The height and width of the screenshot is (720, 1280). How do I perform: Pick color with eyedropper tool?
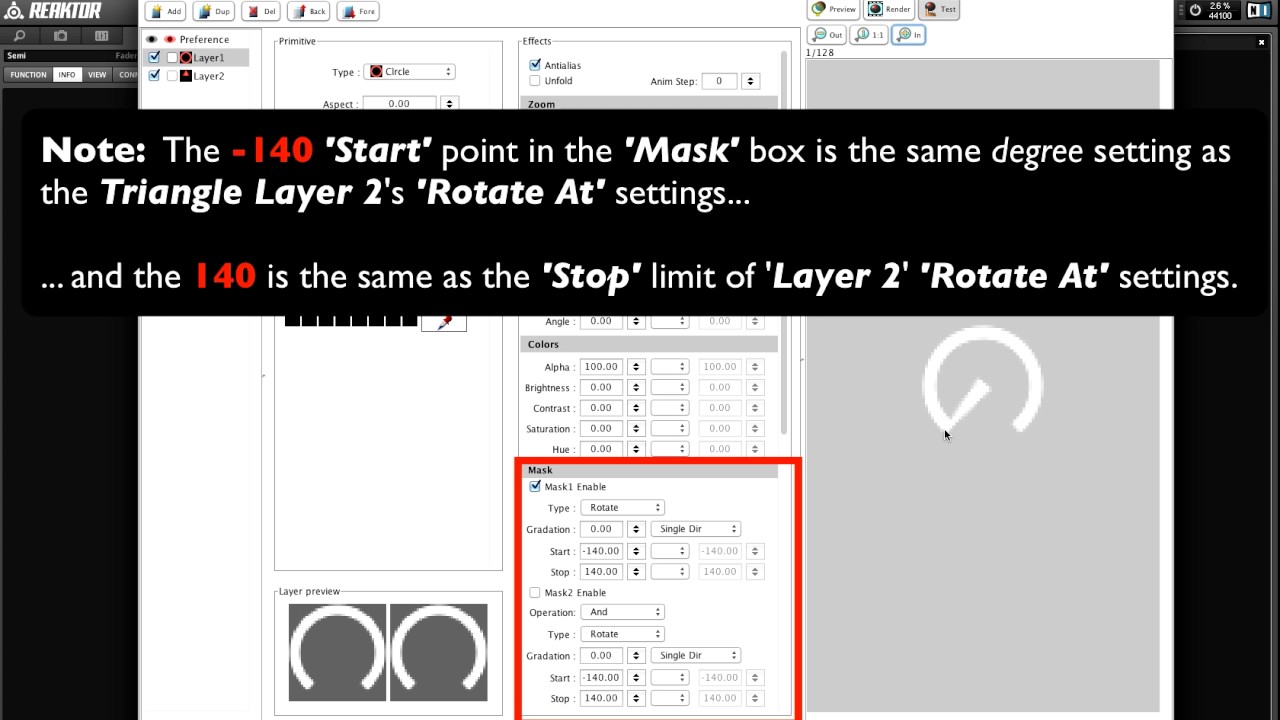tap(443, 322)
